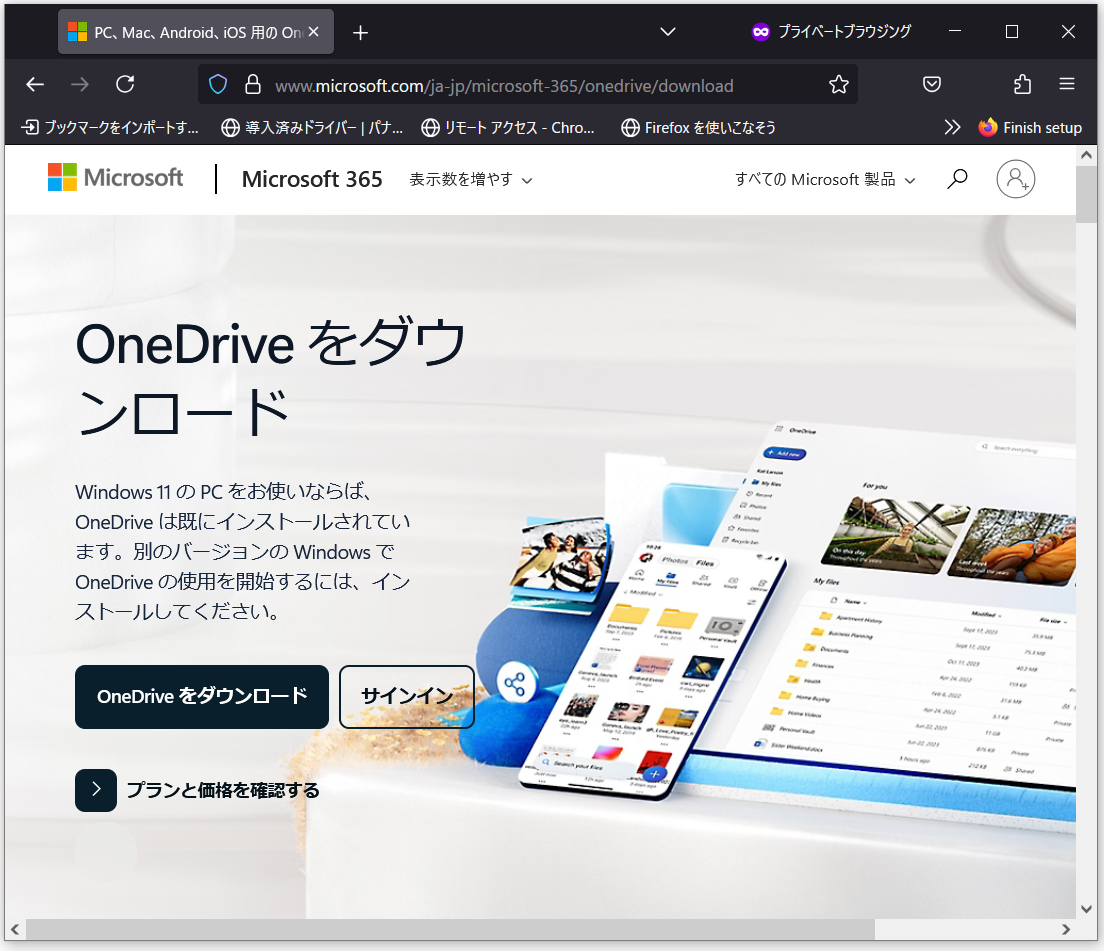List all tabs dropdown arrow

668,32
